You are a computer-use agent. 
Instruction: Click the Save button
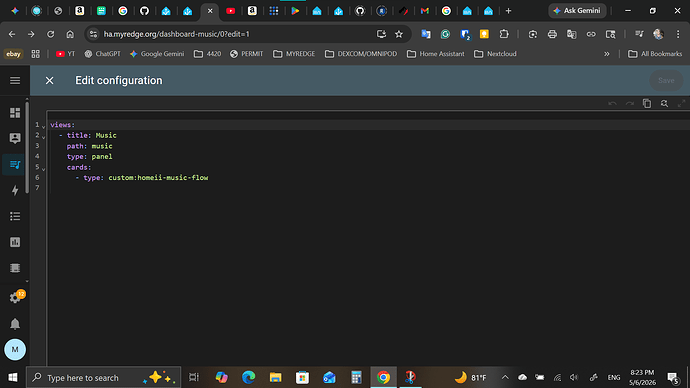(666, 81)
